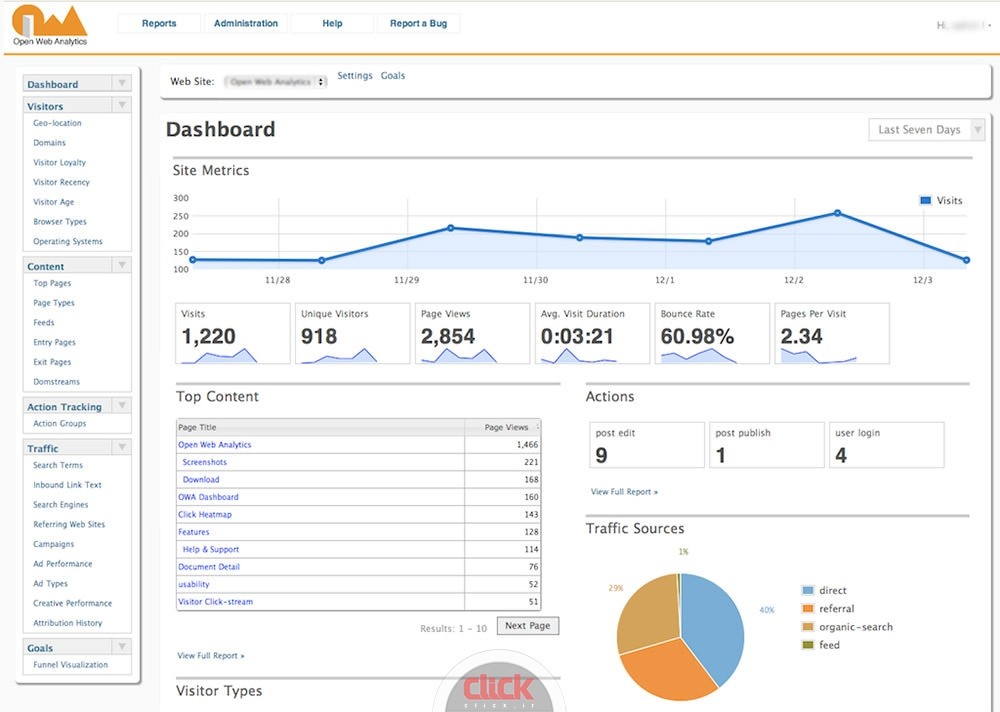Open Feeds in sidebar
This screenshot has width=1000, height=712.
click(43, 323)
